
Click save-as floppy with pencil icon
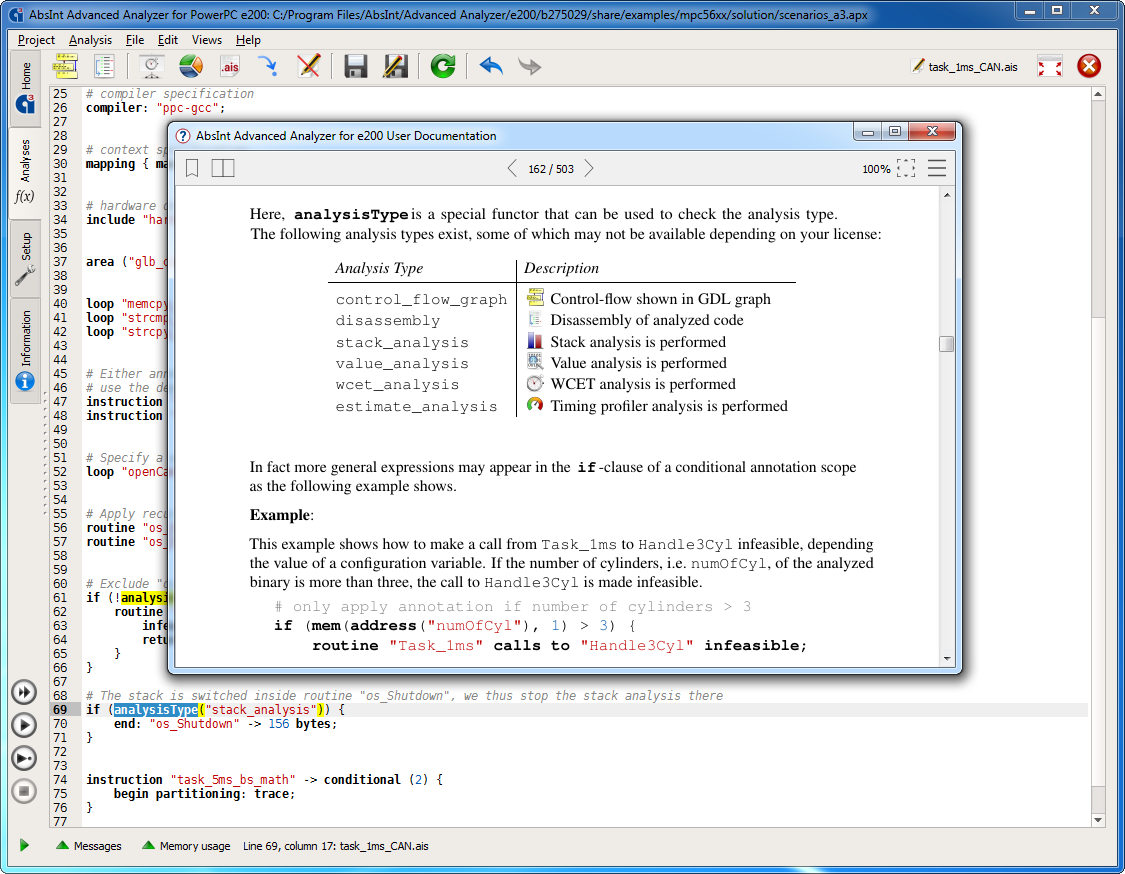pos(395,67)
